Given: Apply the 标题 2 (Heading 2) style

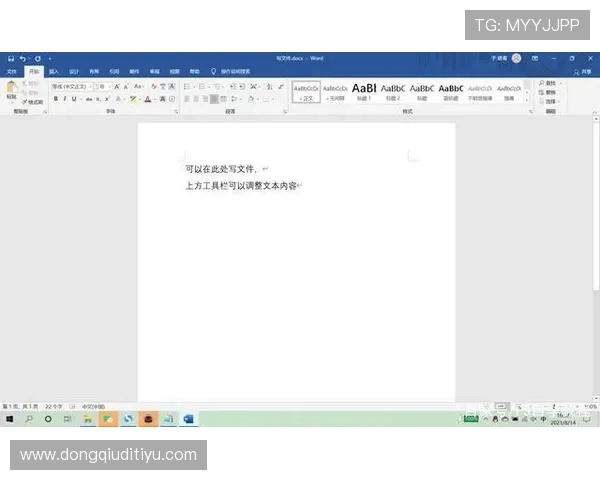Looking at the screenshot, I should pos(393,92).
